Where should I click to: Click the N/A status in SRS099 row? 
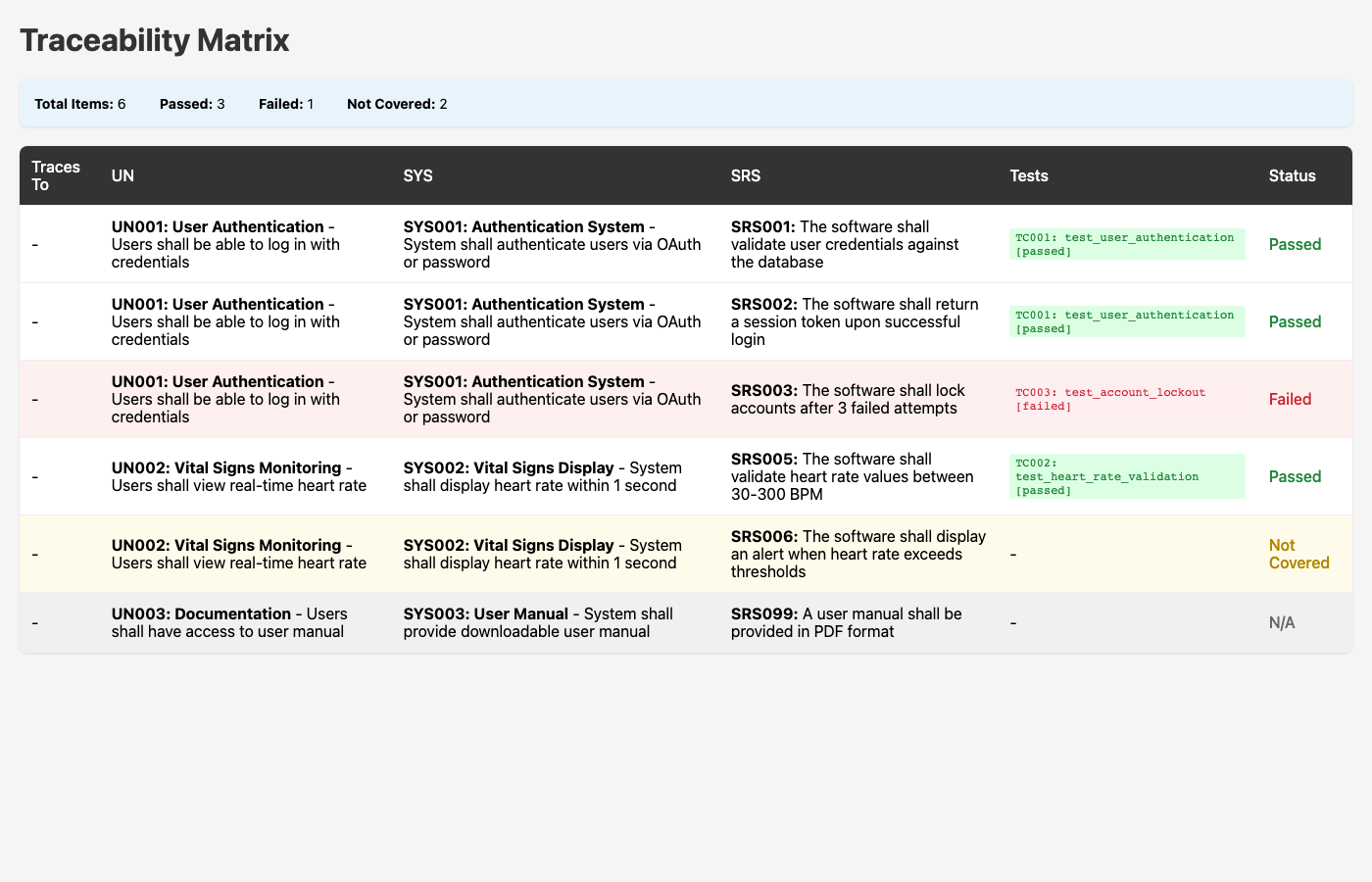[x=1282, y=622]
